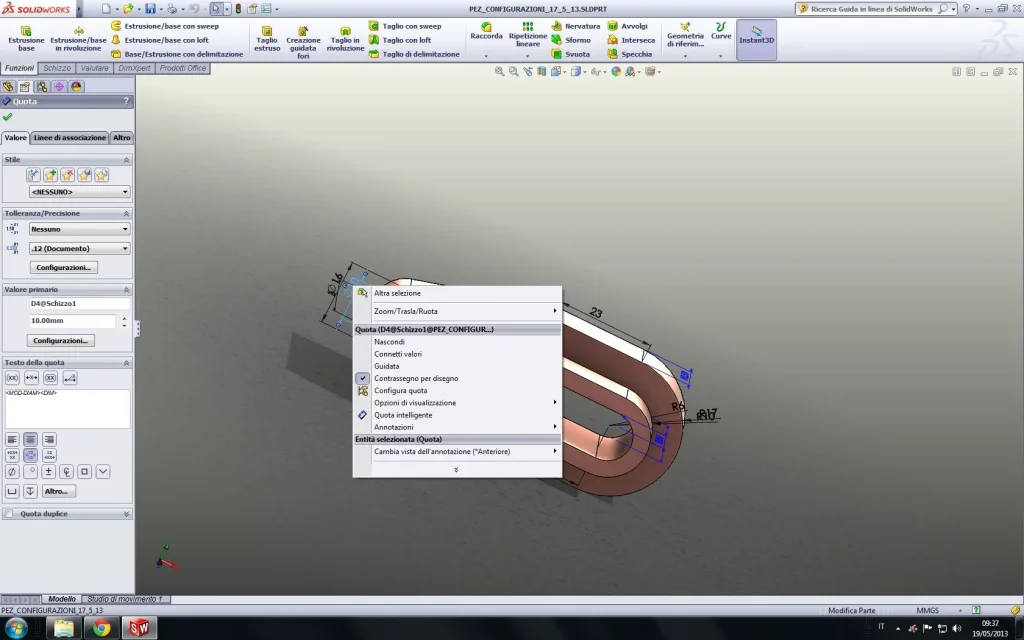
Task: Select center text justification in Testo della quota
Action: [x=31, y=439]
